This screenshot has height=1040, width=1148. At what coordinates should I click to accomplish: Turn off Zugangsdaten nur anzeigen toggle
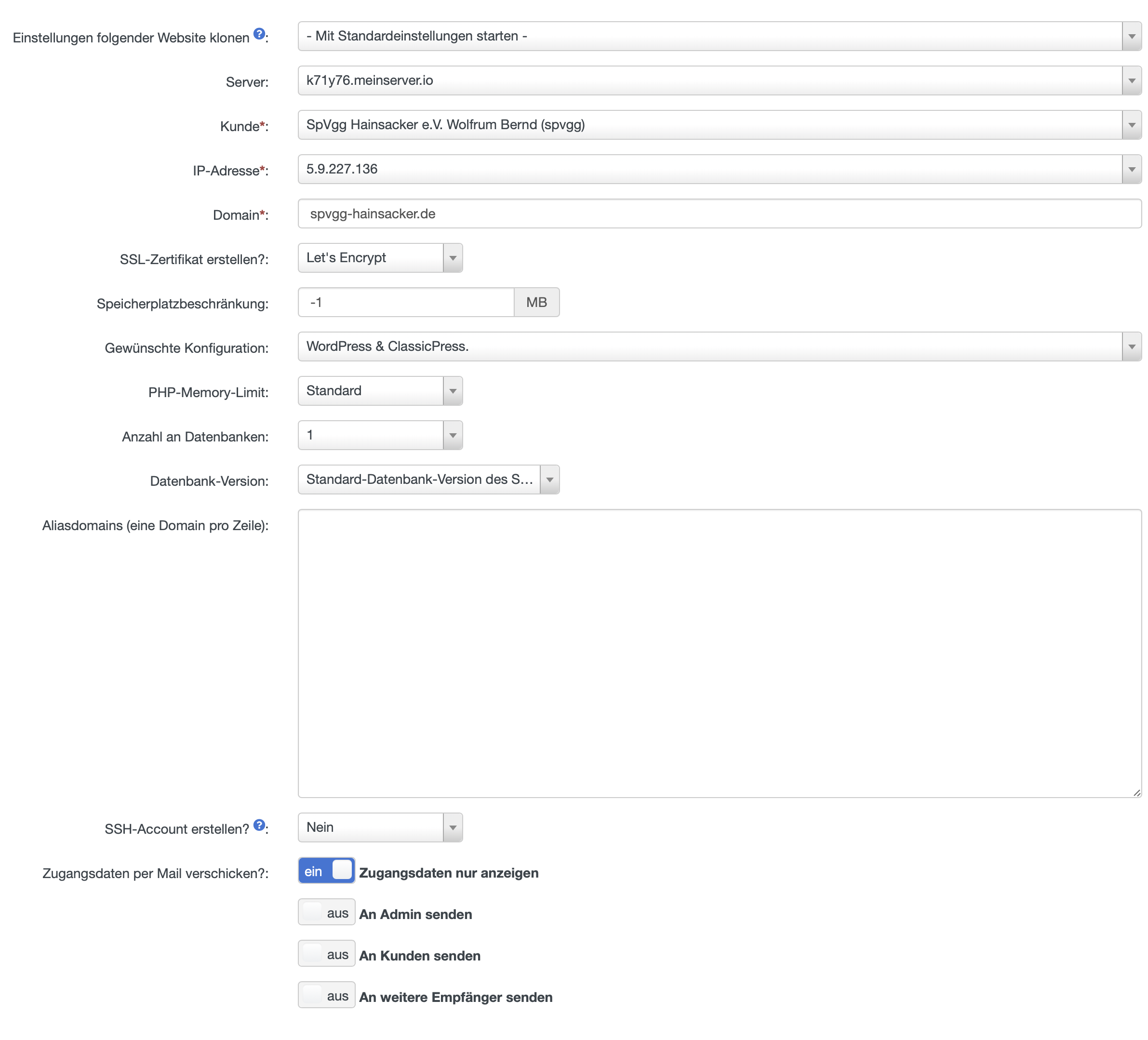coord(326,870)
